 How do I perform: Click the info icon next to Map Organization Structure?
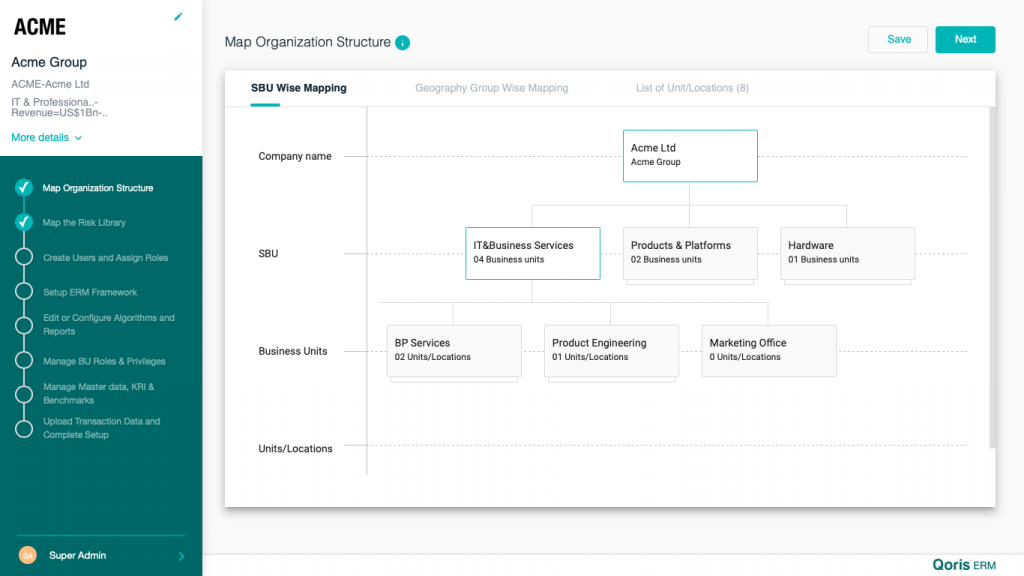click(402, 42)
